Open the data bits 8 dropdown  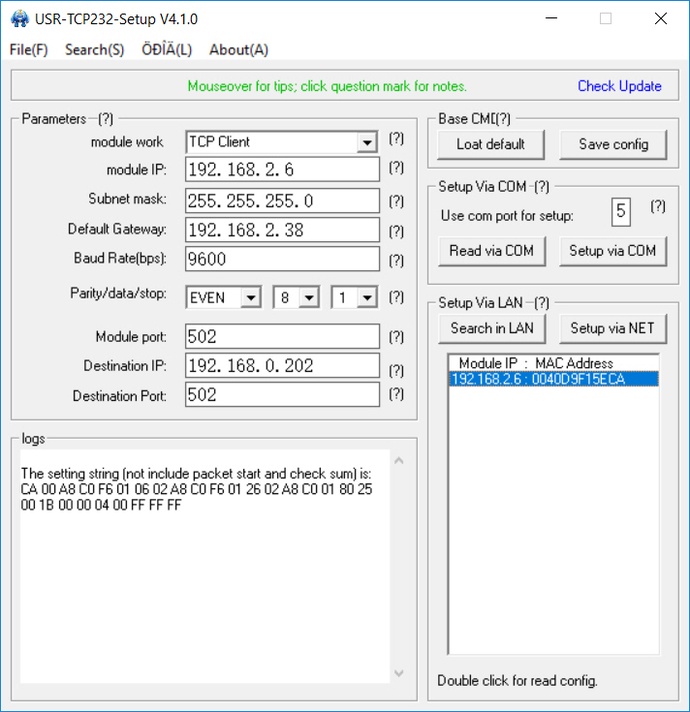[309, 298]
